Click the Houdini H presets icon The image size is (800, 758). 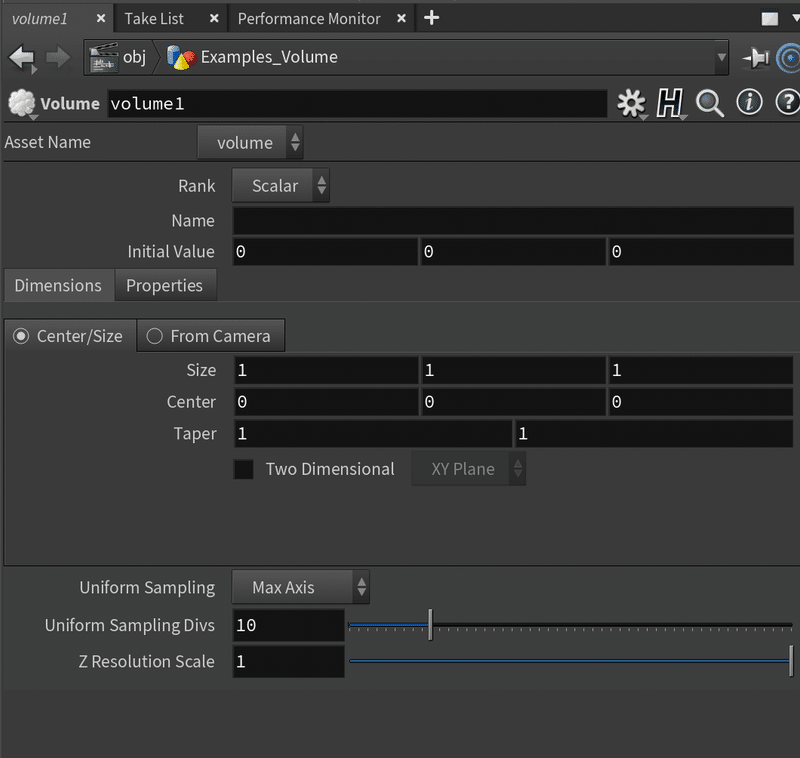(669, 103)
